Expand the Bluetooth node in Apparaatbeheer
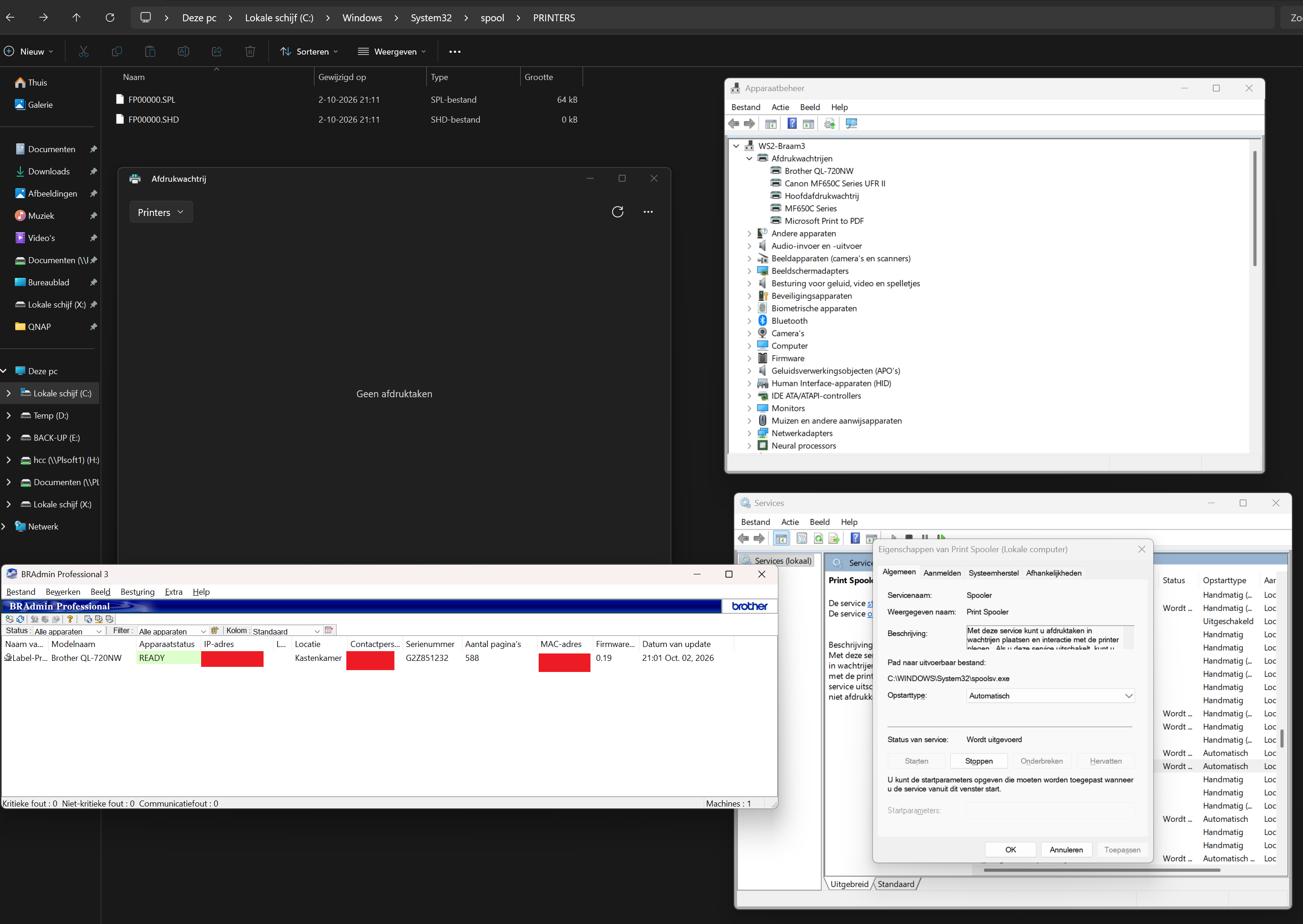The image size is (1303, 924). coord(749,321)
